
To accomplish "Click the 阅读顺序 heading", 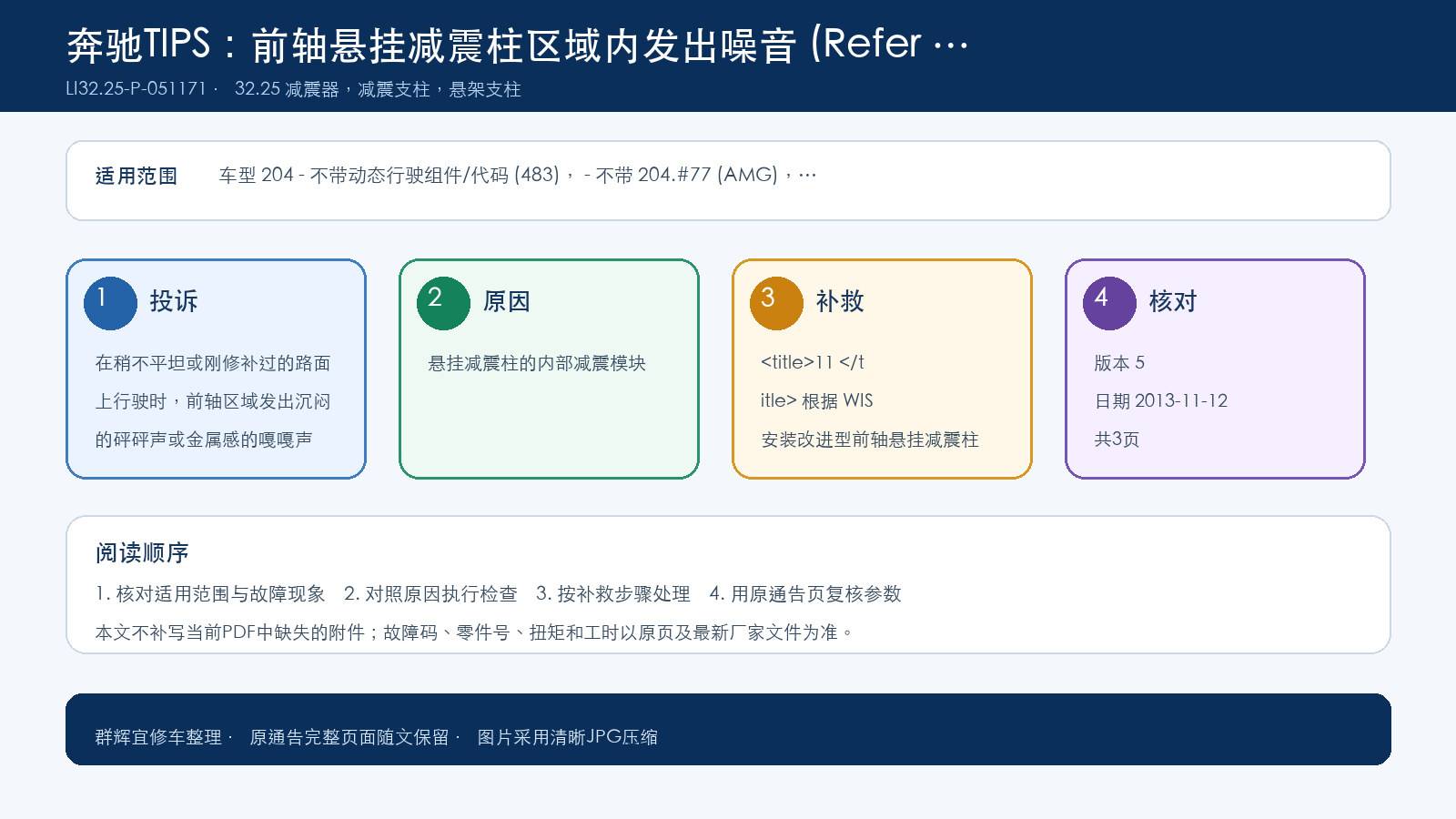I will 142,552.
